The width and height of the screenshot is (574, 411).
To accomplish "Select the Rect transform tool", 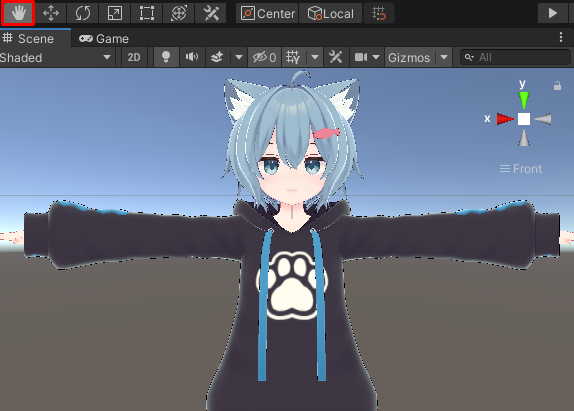I will click(146, 14).
